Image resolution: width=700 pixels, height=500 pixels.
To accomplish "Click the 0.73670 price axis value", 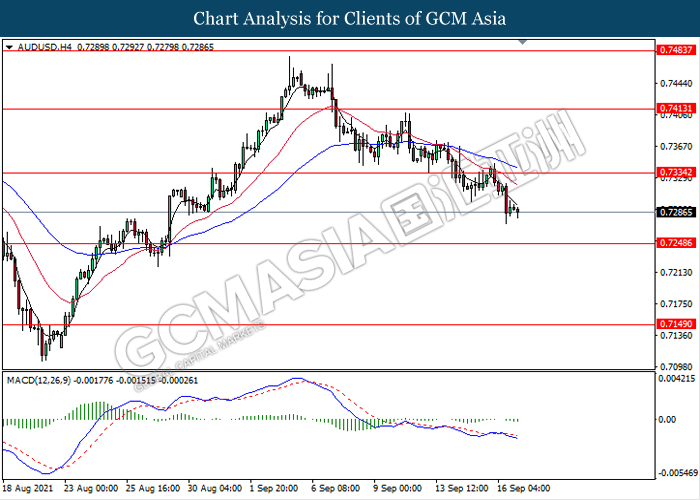I will coord(676,146).
